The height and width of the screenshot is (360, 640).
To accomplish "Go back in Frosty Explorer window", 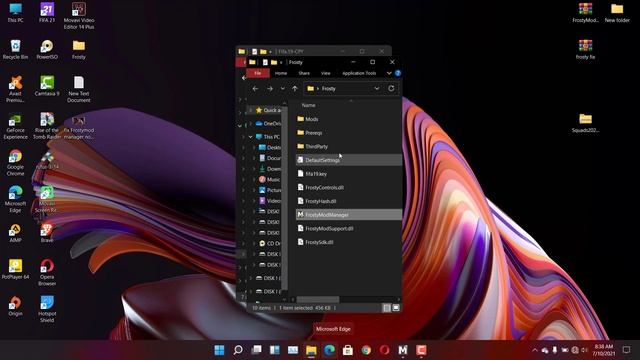I will click(255, 89).
